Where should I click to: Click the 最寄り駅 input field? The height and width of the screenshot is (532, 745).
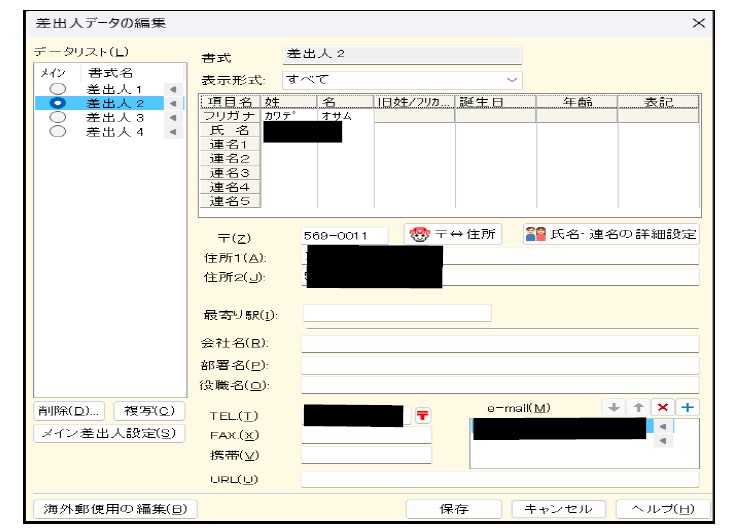[x=397, y=314]
